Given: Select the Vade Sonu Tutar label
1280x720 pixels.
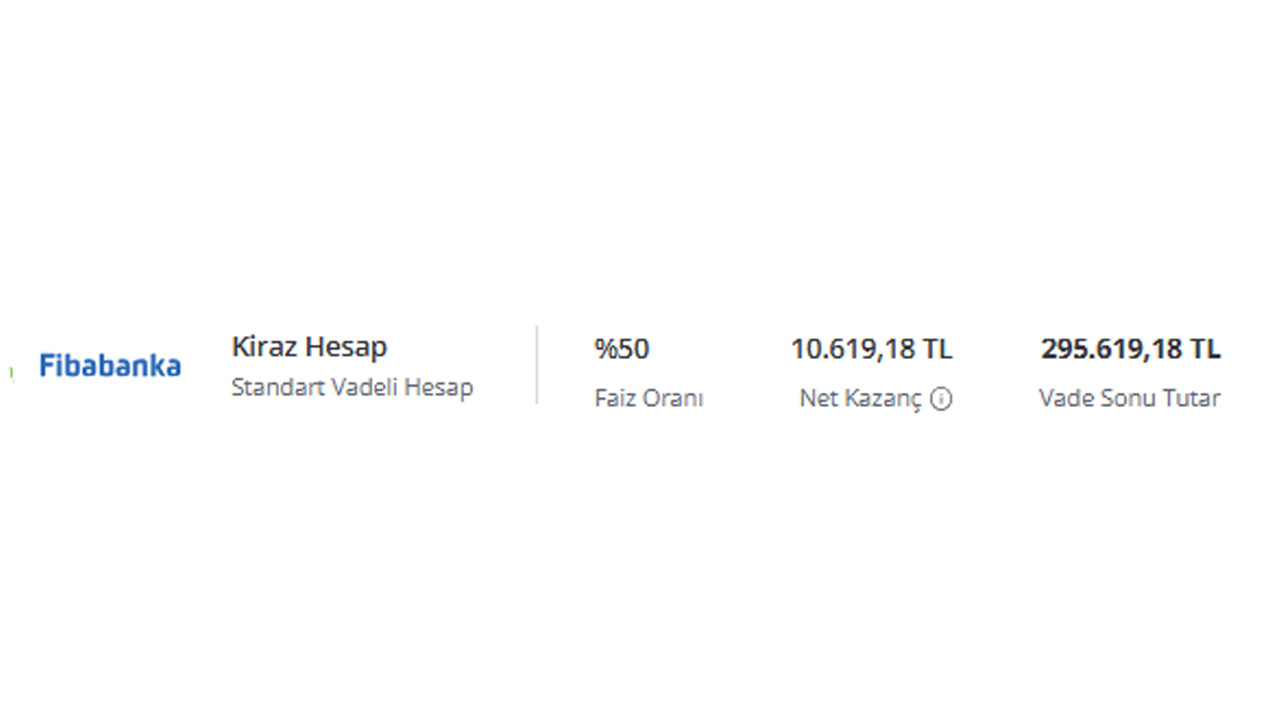Looking at the screenshot, I should 1130,398.
